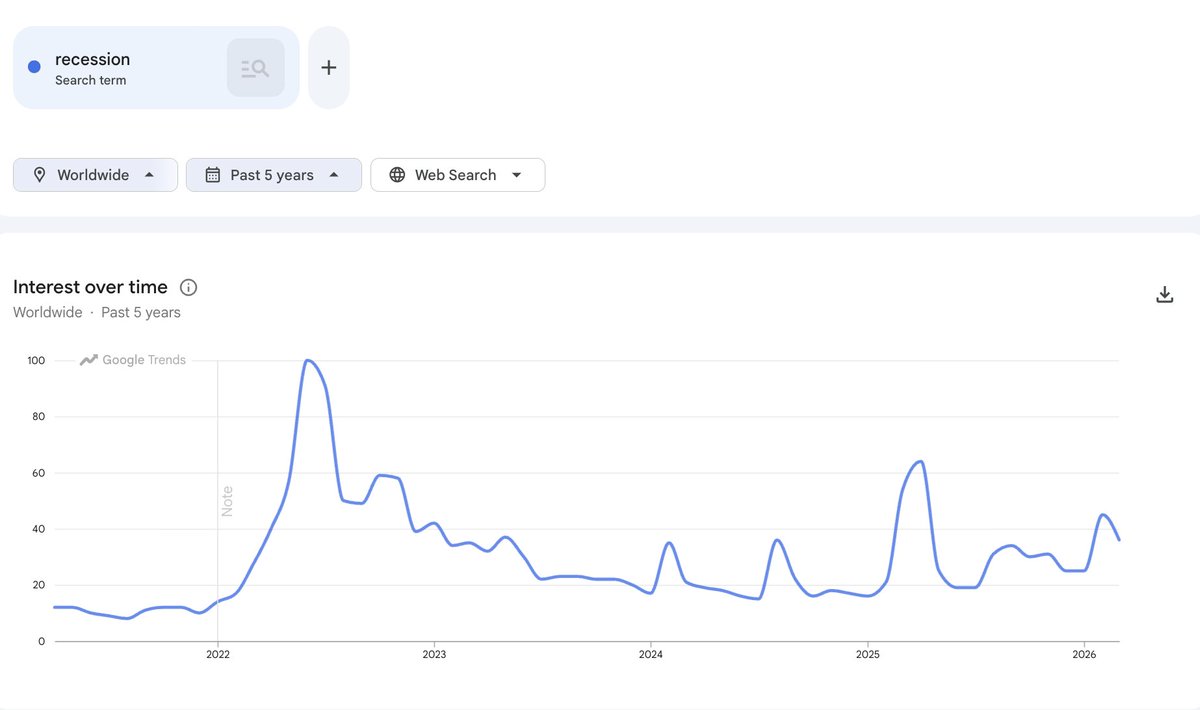This screenshot has height=710, width=1200.
Task: Open the Web Search type dropdown
Action: pos(458,175)
